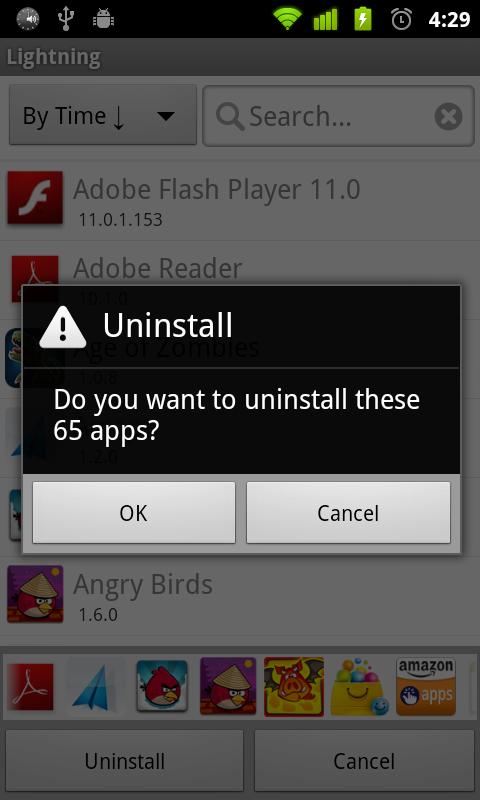
Task: Confirm uninstall with the OK button
Action: coord(134,512)
